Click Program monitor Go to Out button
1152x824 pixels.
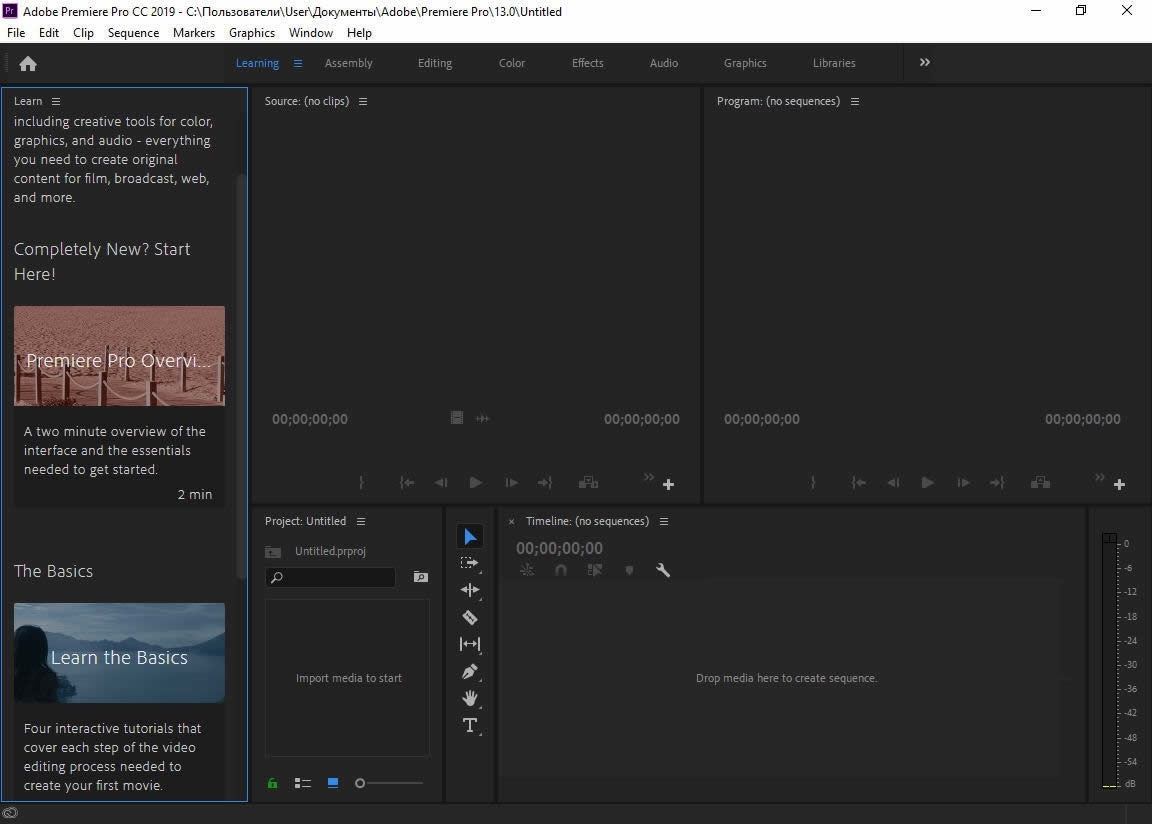[996, 483]
